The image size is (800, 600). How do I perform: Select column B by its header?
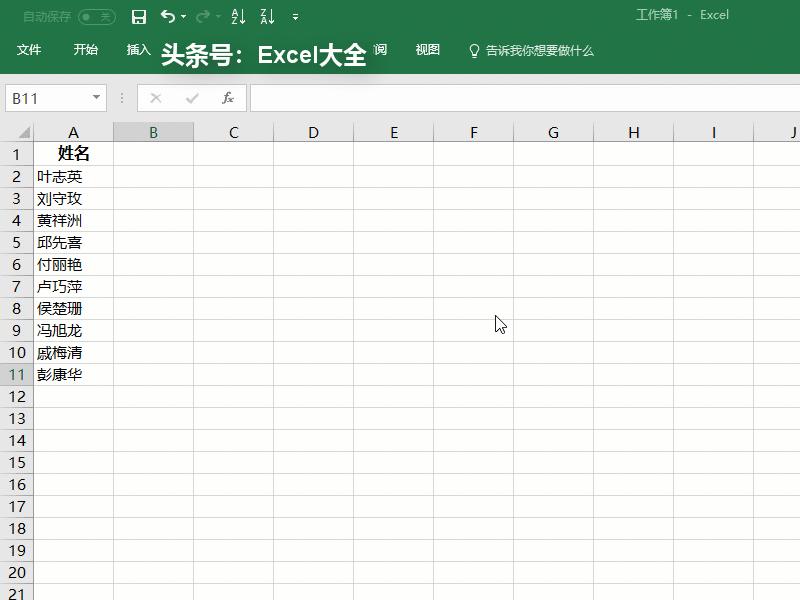tap(154, 132)
